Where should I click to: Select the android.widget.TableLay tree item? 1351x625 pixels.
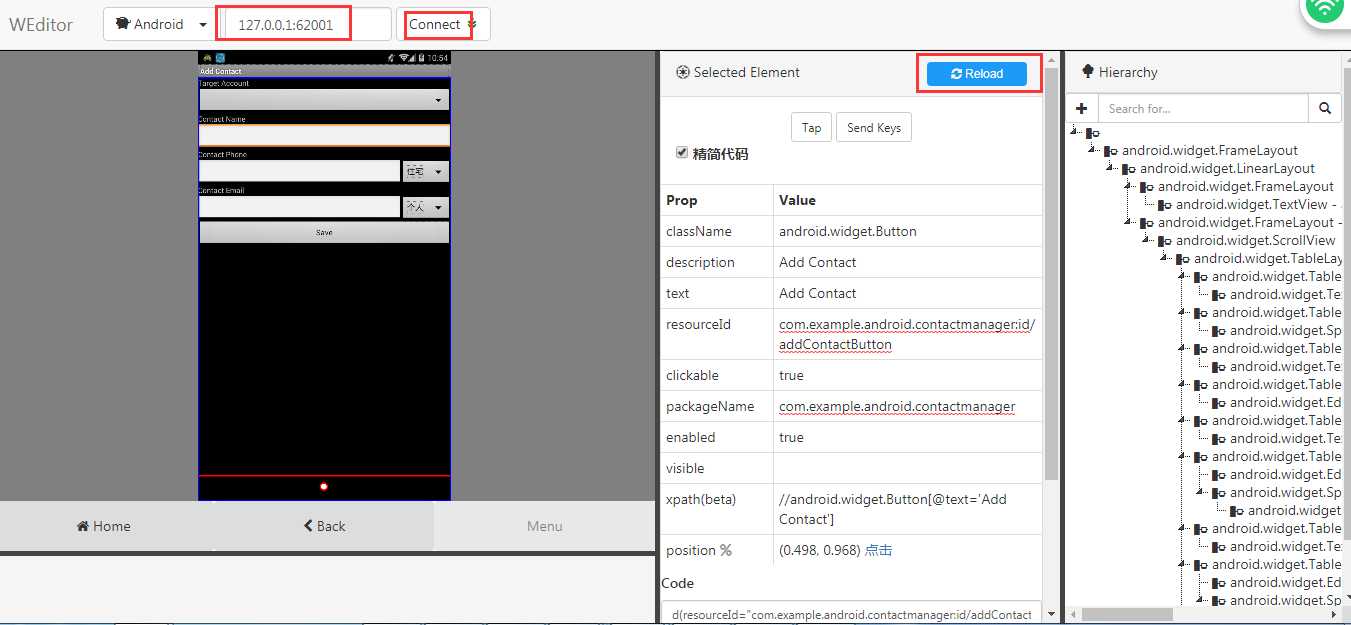point(1267,258)
